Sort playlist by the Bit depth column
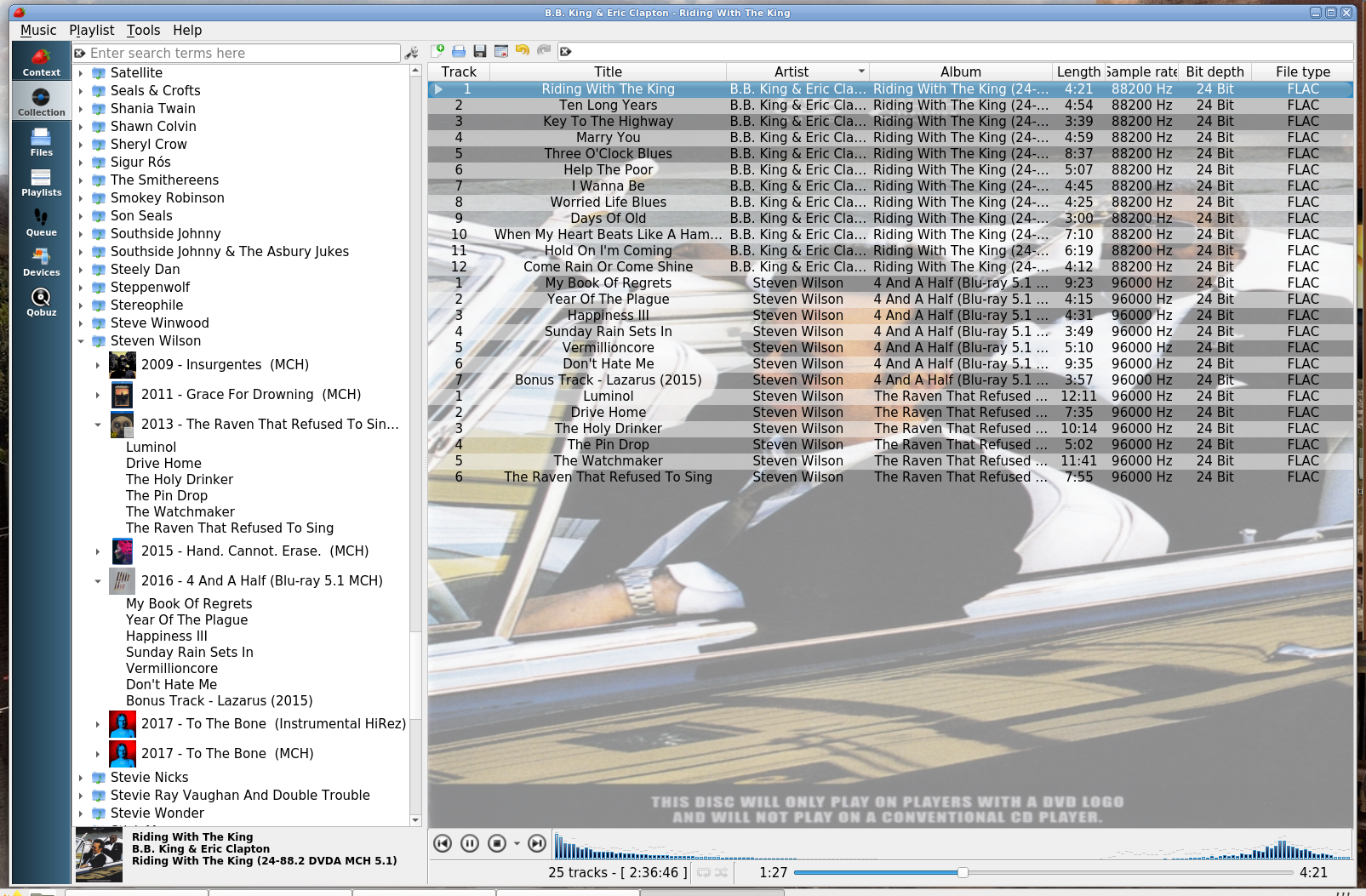The width and height of the screenshot is (1366, 896). point(1215,71)
